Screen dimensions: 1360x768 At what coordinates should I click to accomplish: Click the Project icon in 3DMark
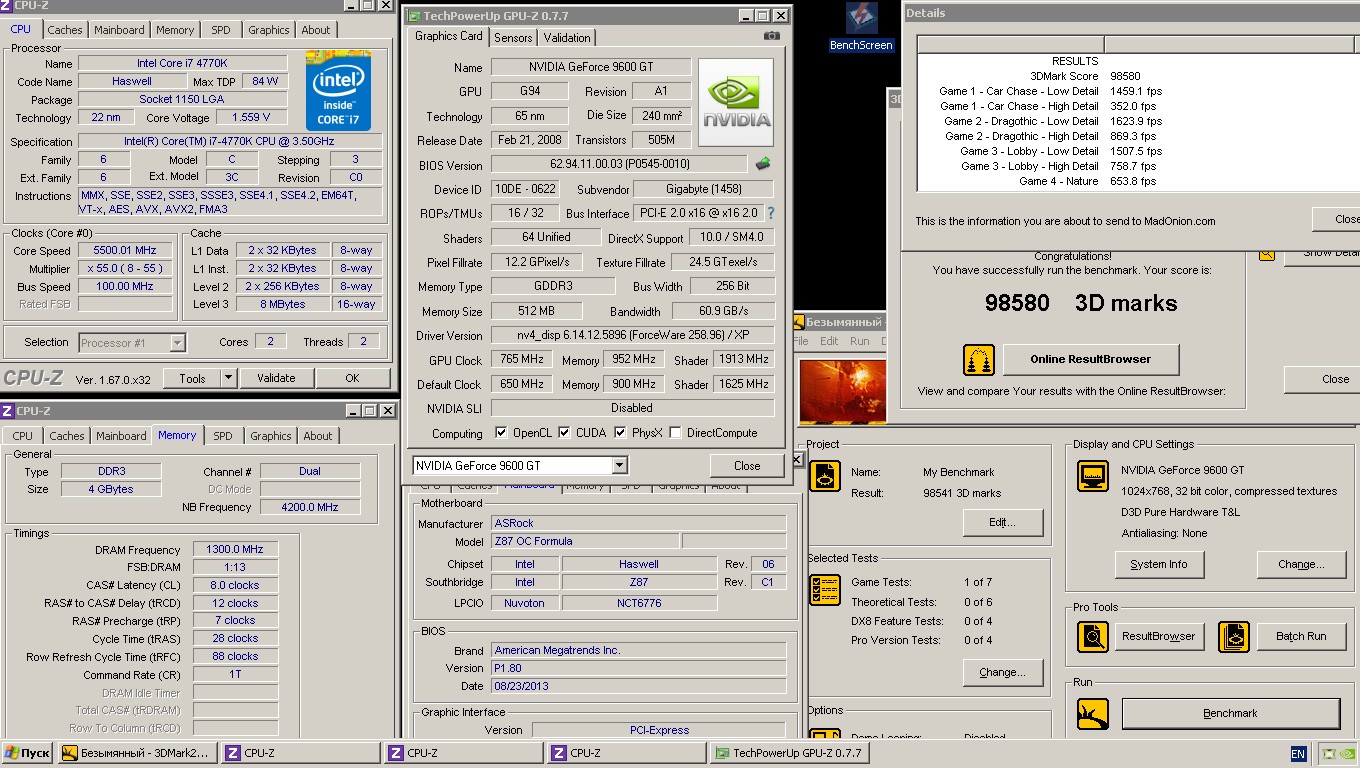click(825, 476)
